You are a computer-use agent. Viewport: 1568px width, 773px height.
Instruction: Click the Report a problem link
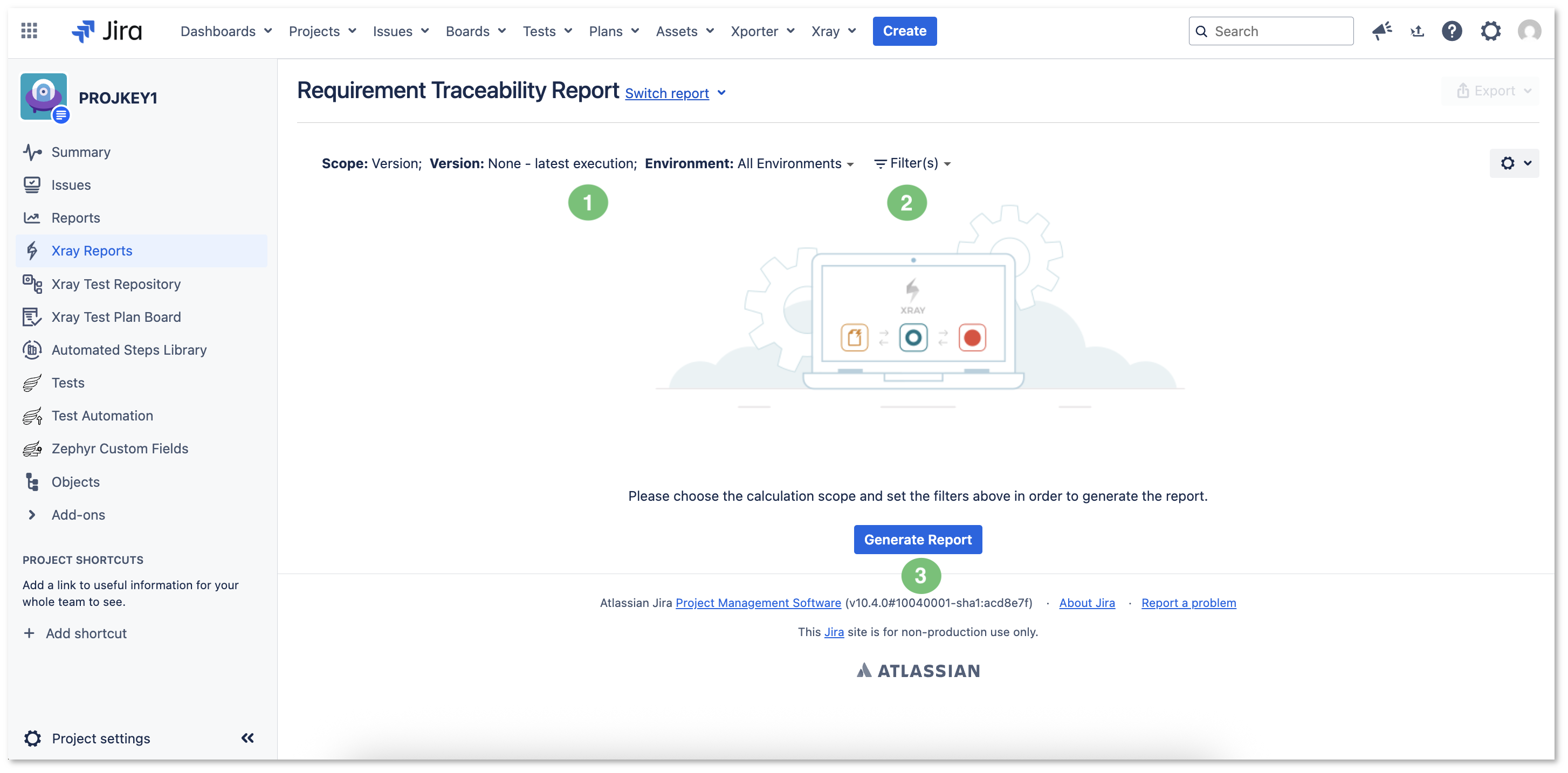click(1188, 603)
